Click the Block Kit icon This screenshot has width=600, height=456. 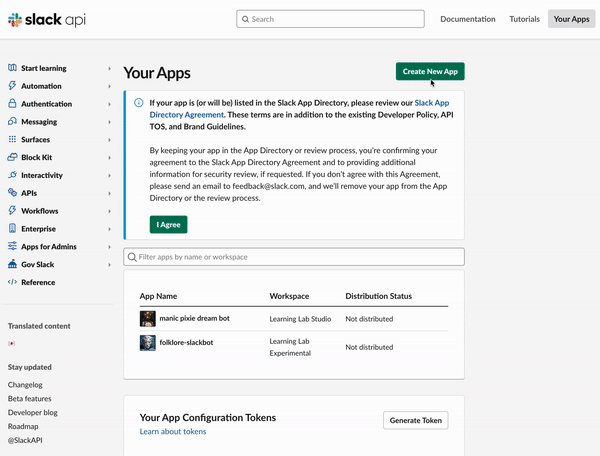[12, 158]
